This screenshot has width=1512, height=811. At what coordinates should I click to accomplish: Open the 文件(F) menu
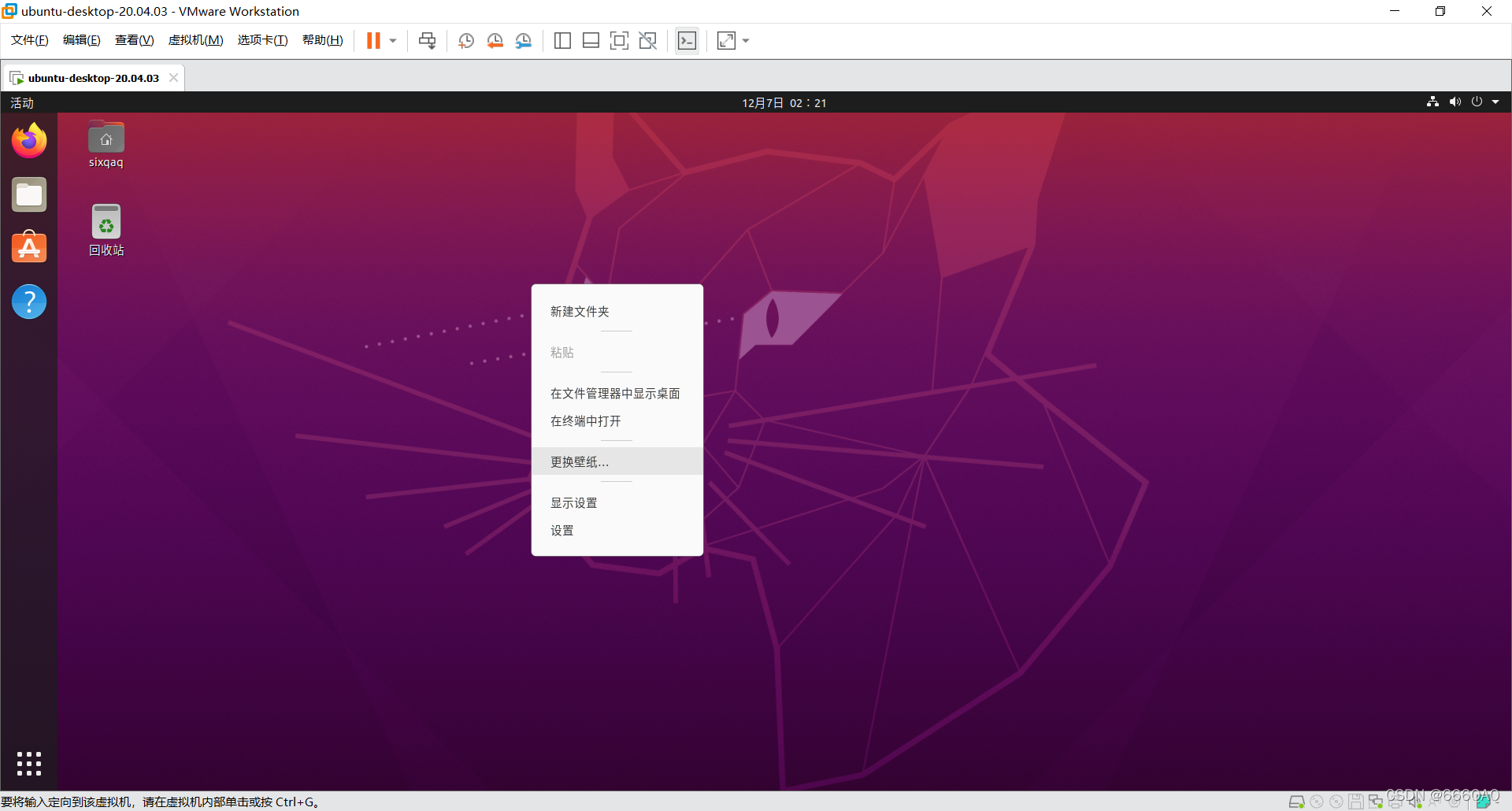pos(29,40)
